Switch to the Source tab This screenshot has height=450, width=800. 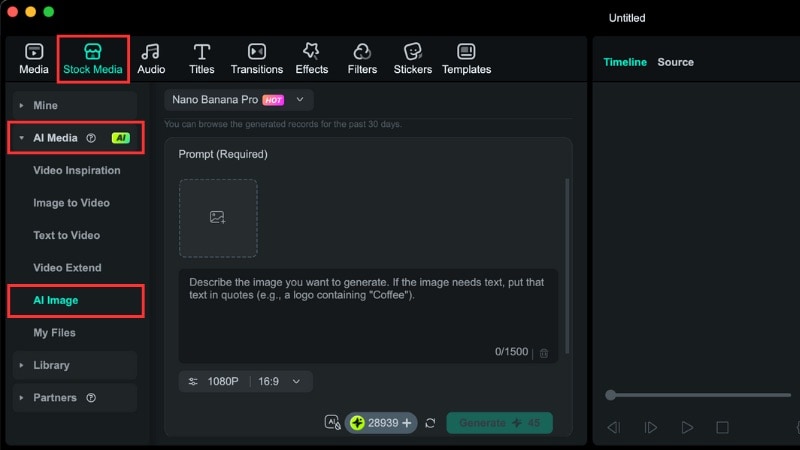675,62
